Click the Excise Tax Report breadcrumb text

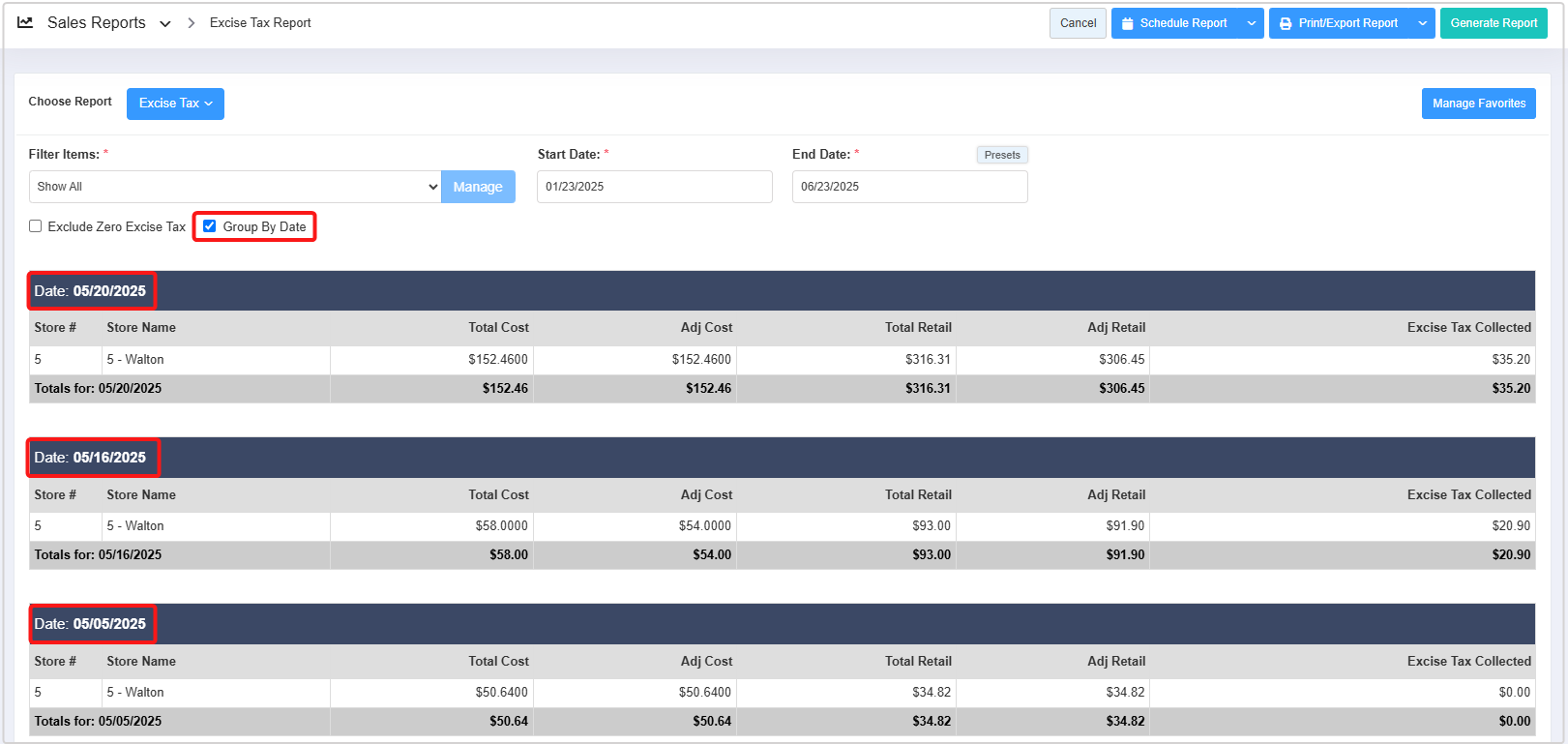click(x=260, y=23)
